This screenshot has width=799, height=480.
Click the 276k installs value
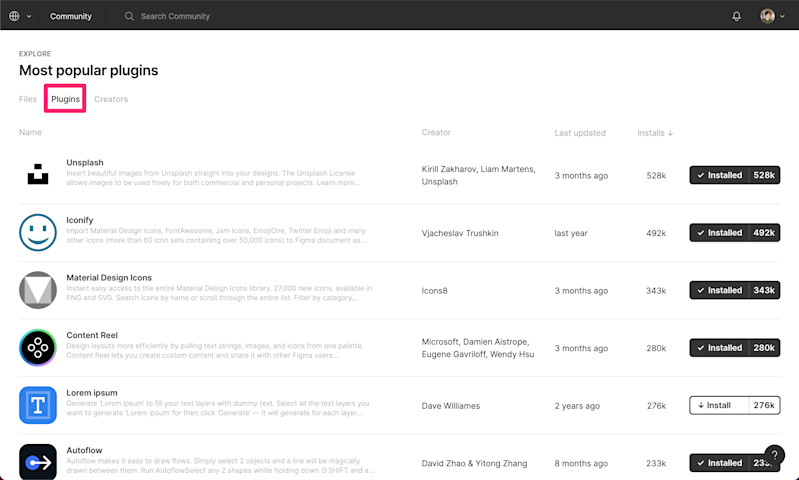click(656, 406)
